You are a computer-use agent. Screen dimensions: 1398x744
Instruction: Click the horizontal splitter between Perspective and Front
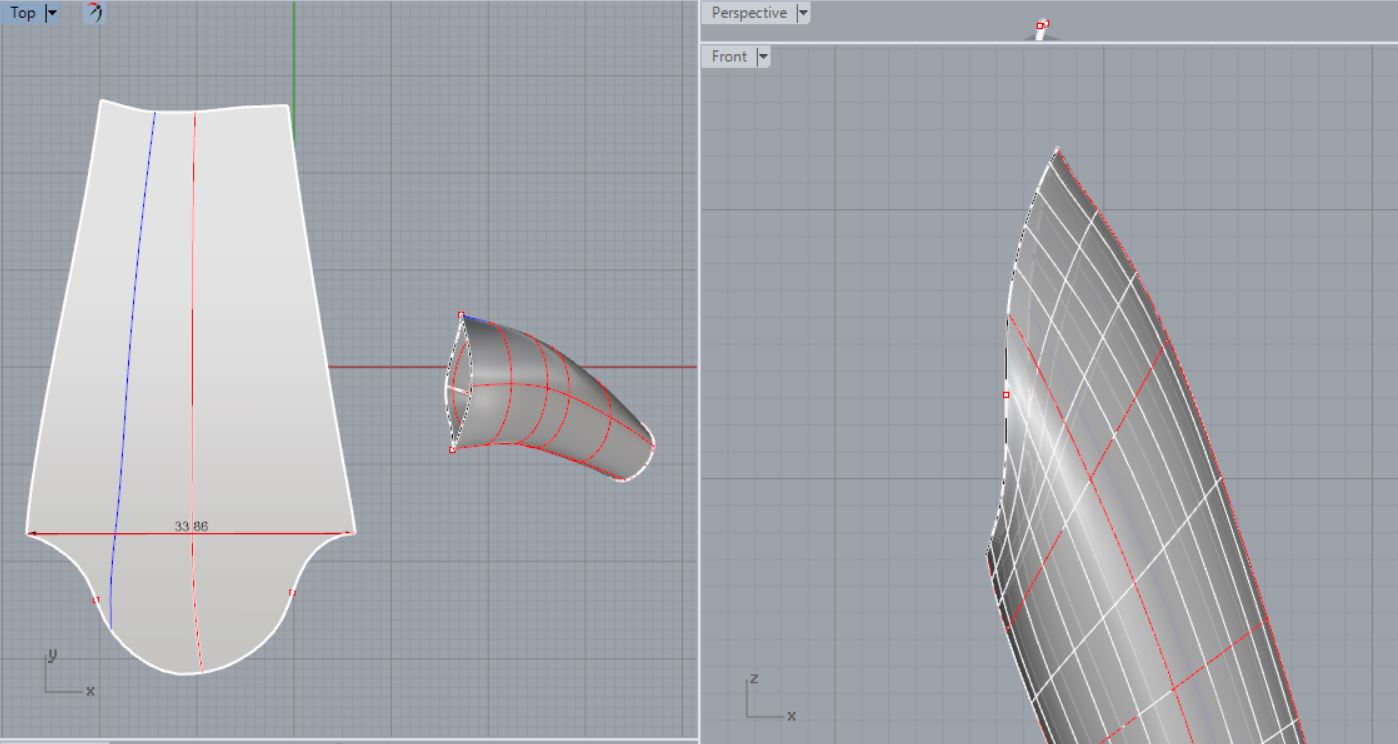(x=1048, y=42)
